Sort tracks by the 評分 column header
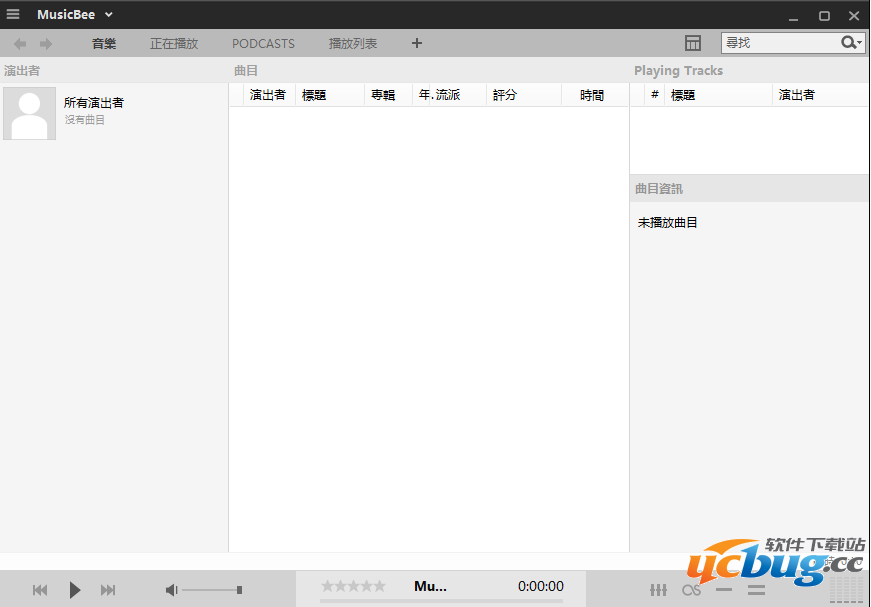871x607 pixels. 505,95
